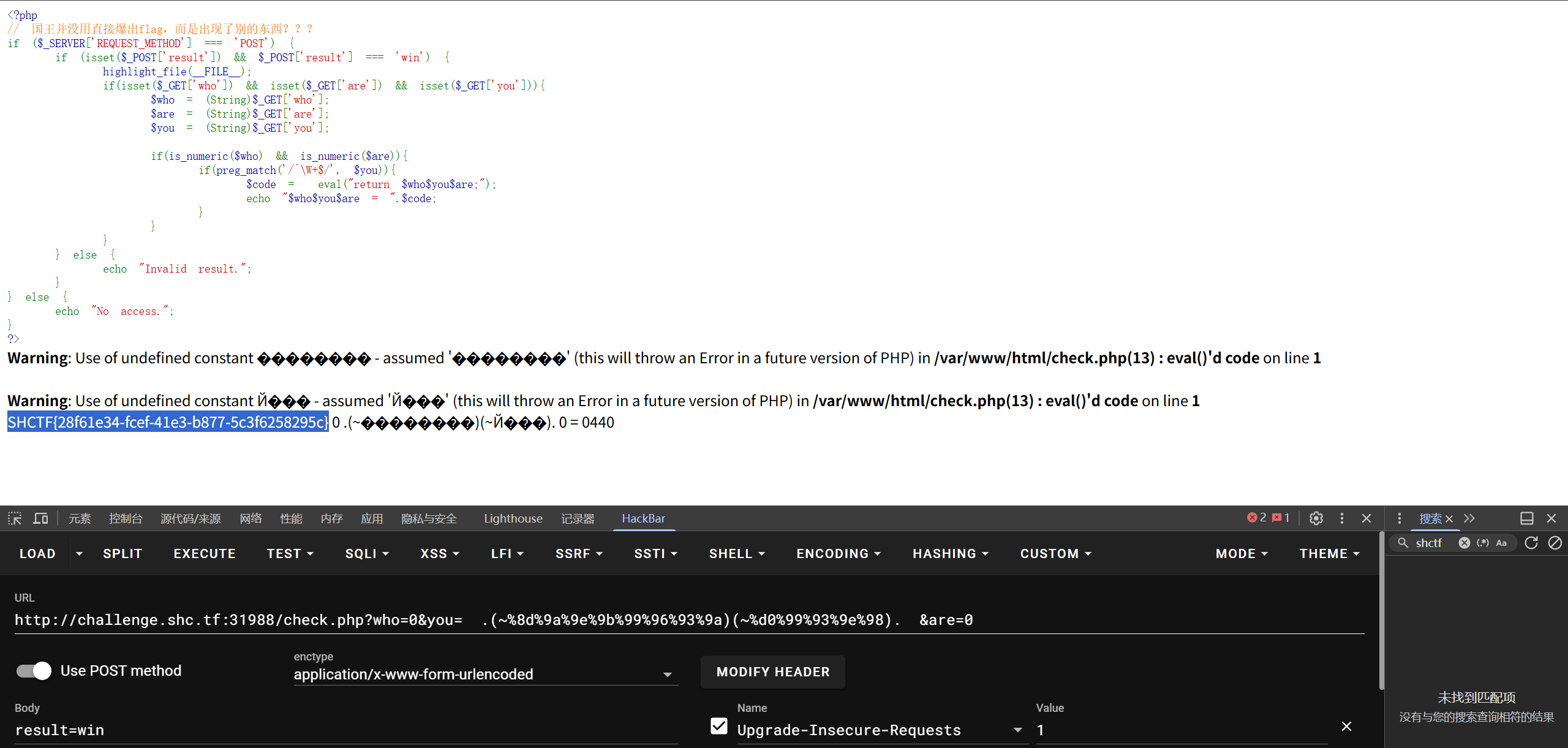Close the 搜索 drawer tab
This screenshot has height=748, width=1568.
(x=1449, y=519)
